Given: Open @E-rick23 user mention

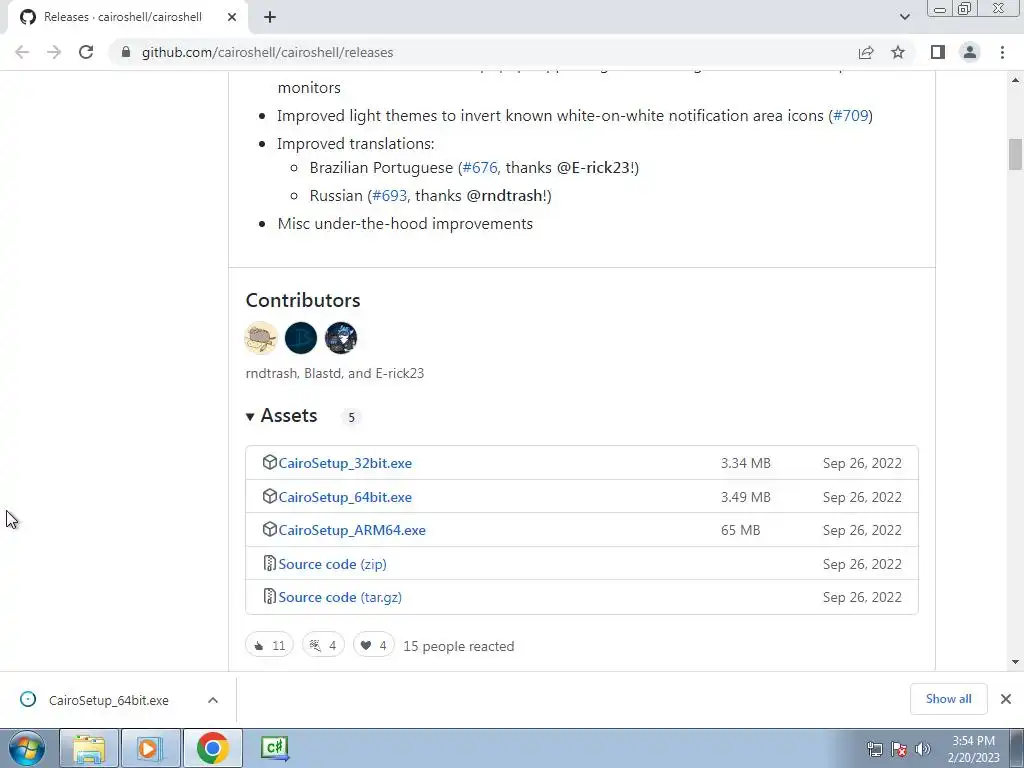Looking at the screenshot, I should pos(592,168).
